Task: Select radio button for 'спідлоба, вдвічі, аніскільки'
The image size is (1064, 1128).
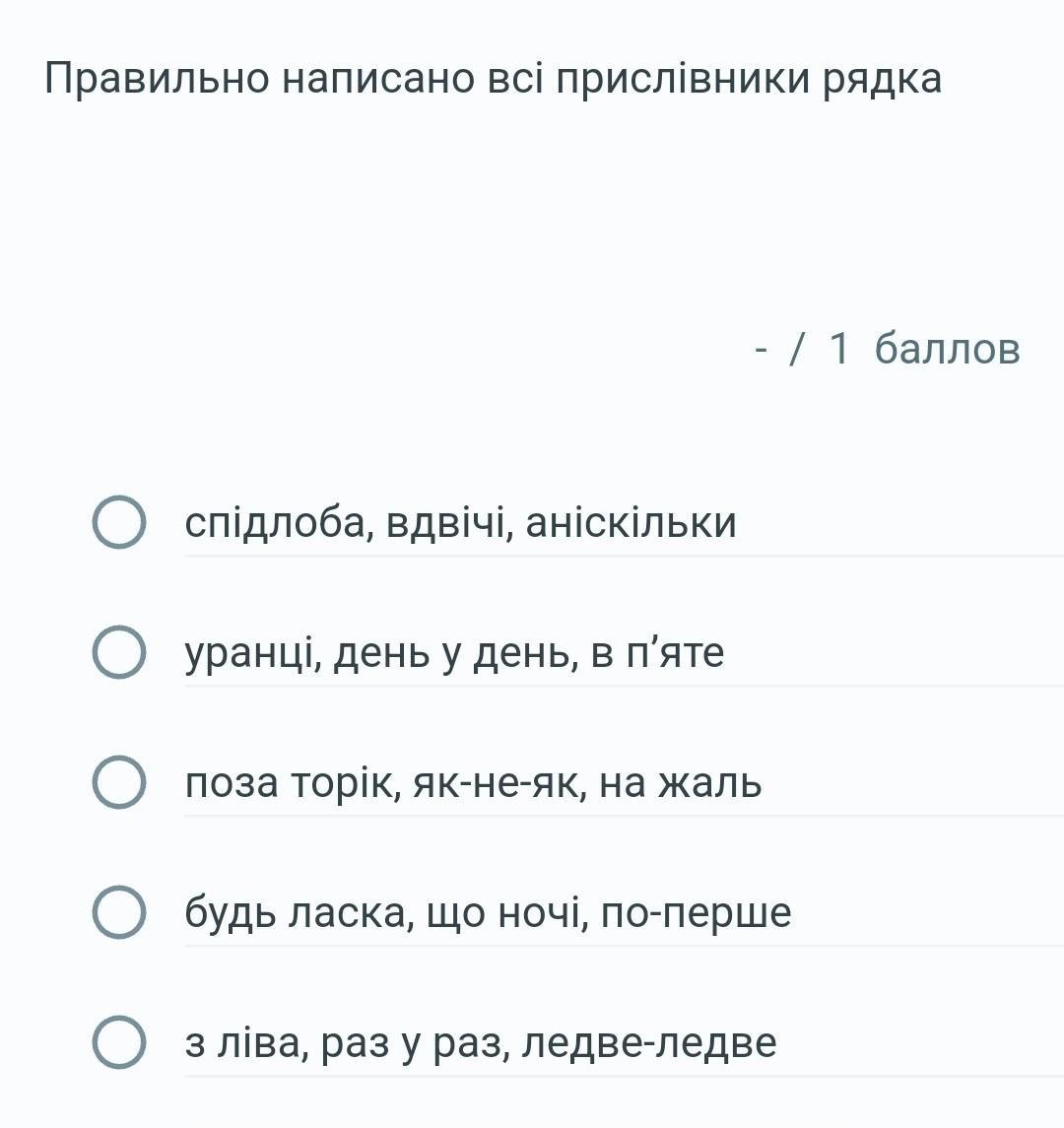Action: point(119,522)
